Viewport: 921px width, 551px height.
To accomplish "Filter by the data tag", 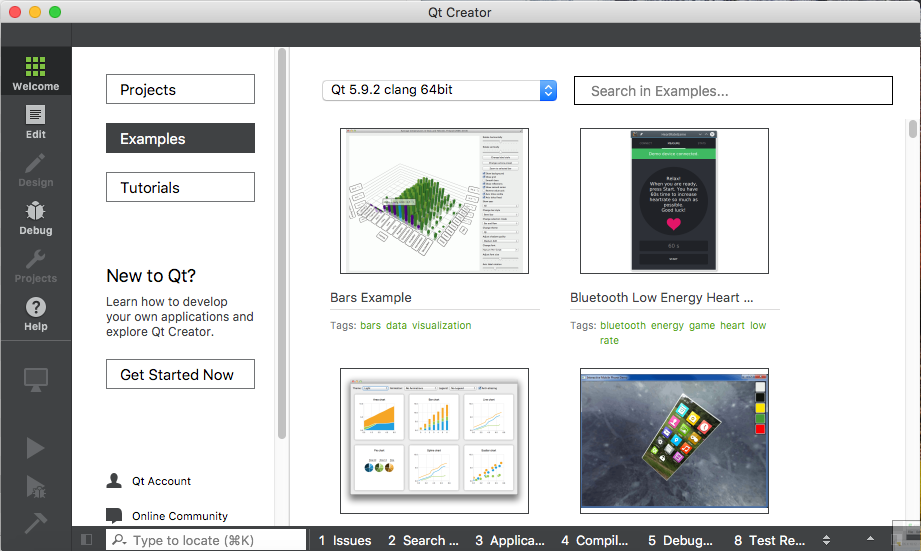I will click(x=396, y=325).
